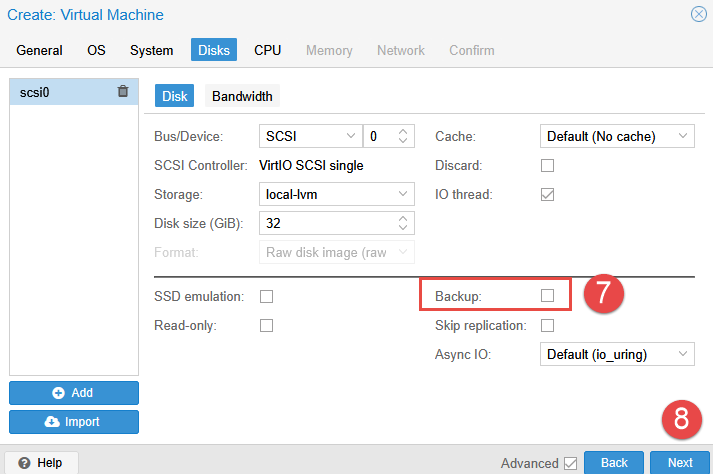The image size is (713, 474).
Task: Switch to the CPU tab
Action: click(267, 50)
